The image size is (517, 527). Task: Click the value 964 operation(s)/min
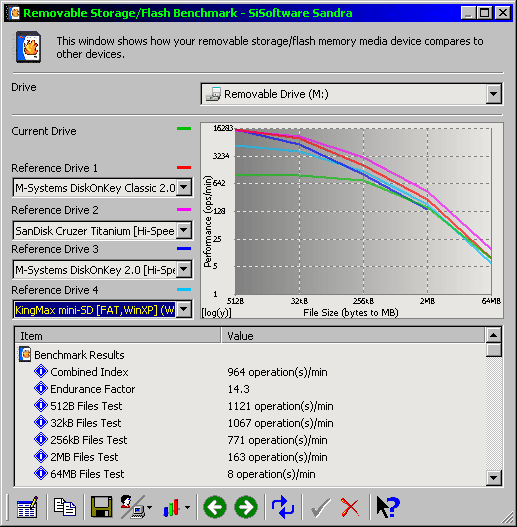click(x=277, y=372)
